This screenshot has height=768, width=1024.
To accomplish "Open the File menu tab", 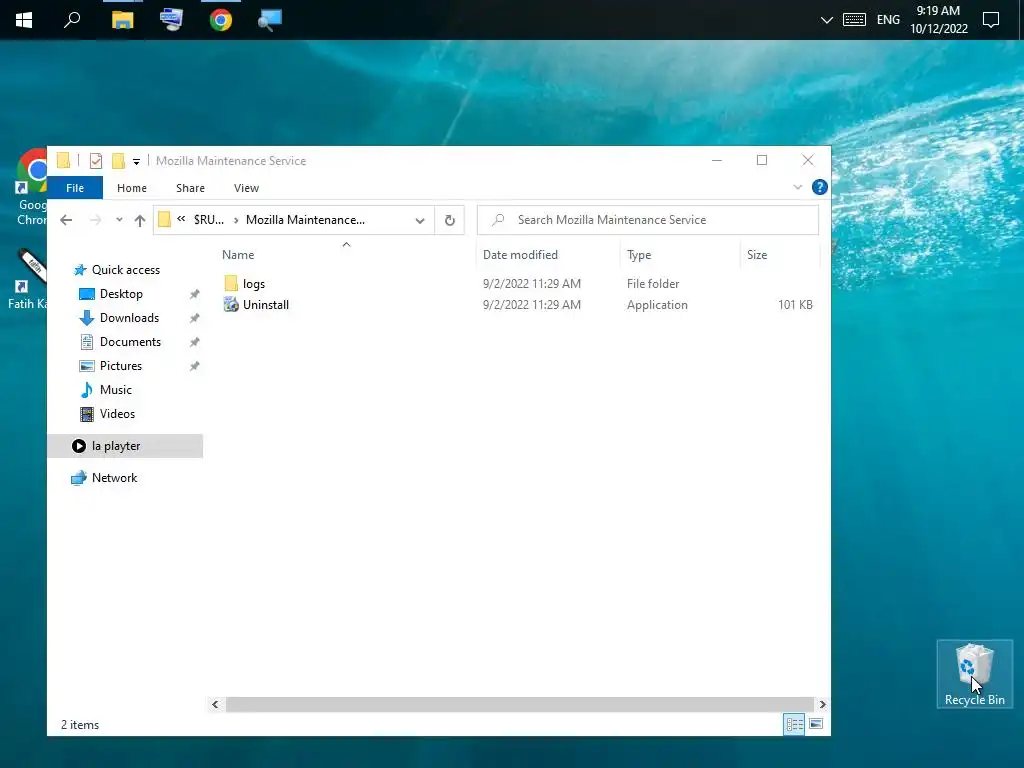I will 75,188.
